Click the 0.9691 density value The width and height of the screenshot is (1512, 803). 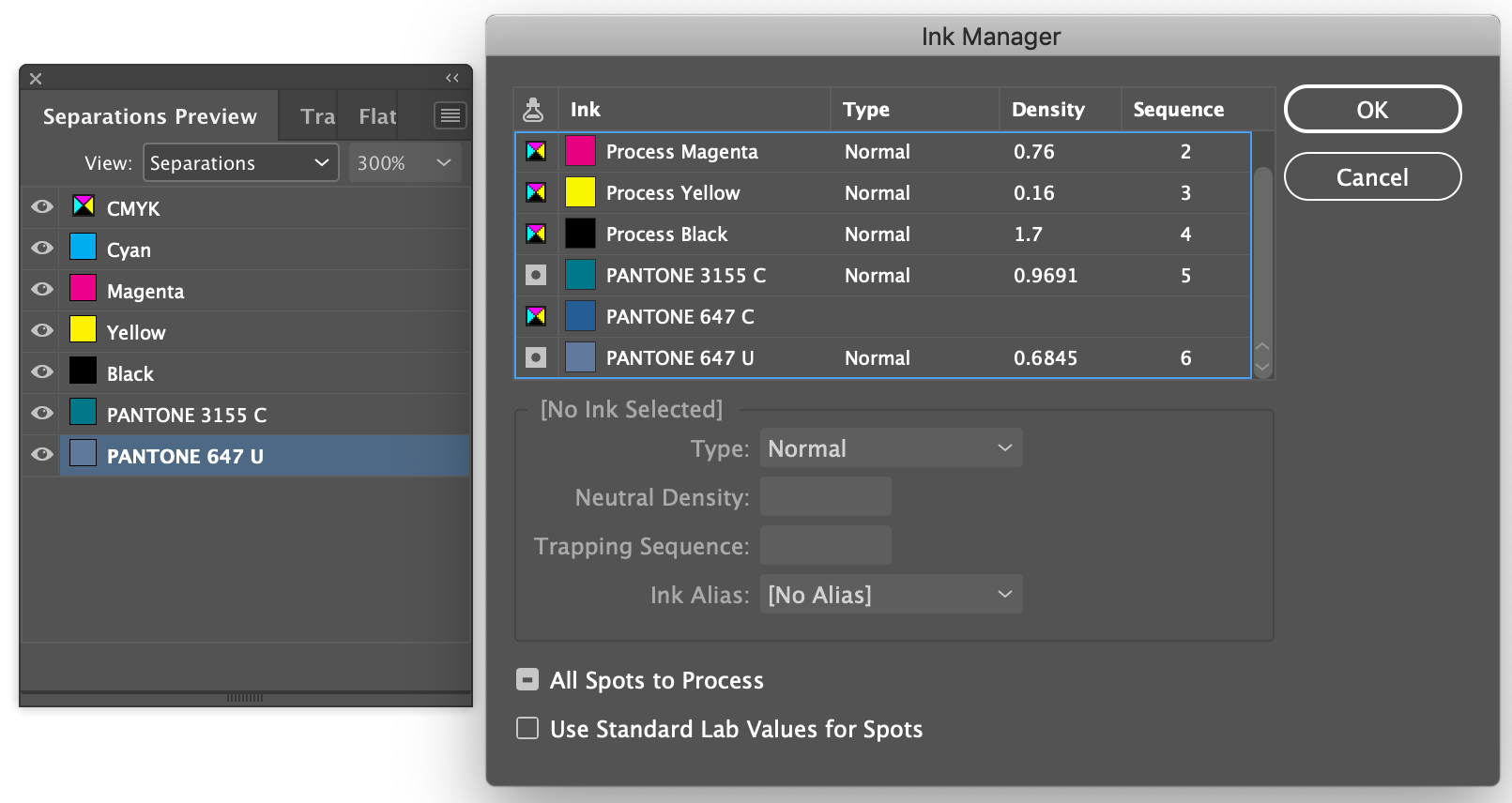(x=1046, y=276)
